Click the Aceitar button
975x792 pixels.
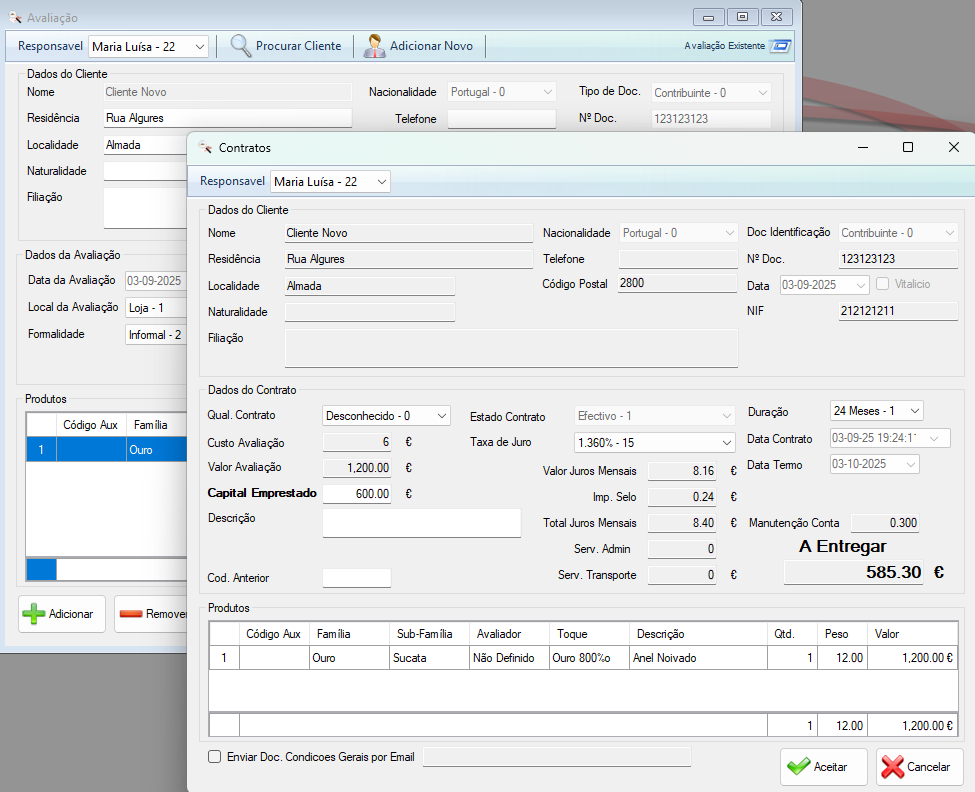[x=824, y=767]
